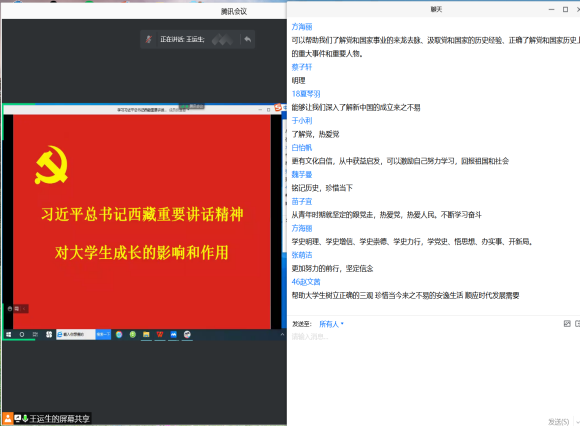The width and height of the screenshot is (580, 426).
Task: Click the chat message 了解党，热爱党
Action: tap(316, 134)
